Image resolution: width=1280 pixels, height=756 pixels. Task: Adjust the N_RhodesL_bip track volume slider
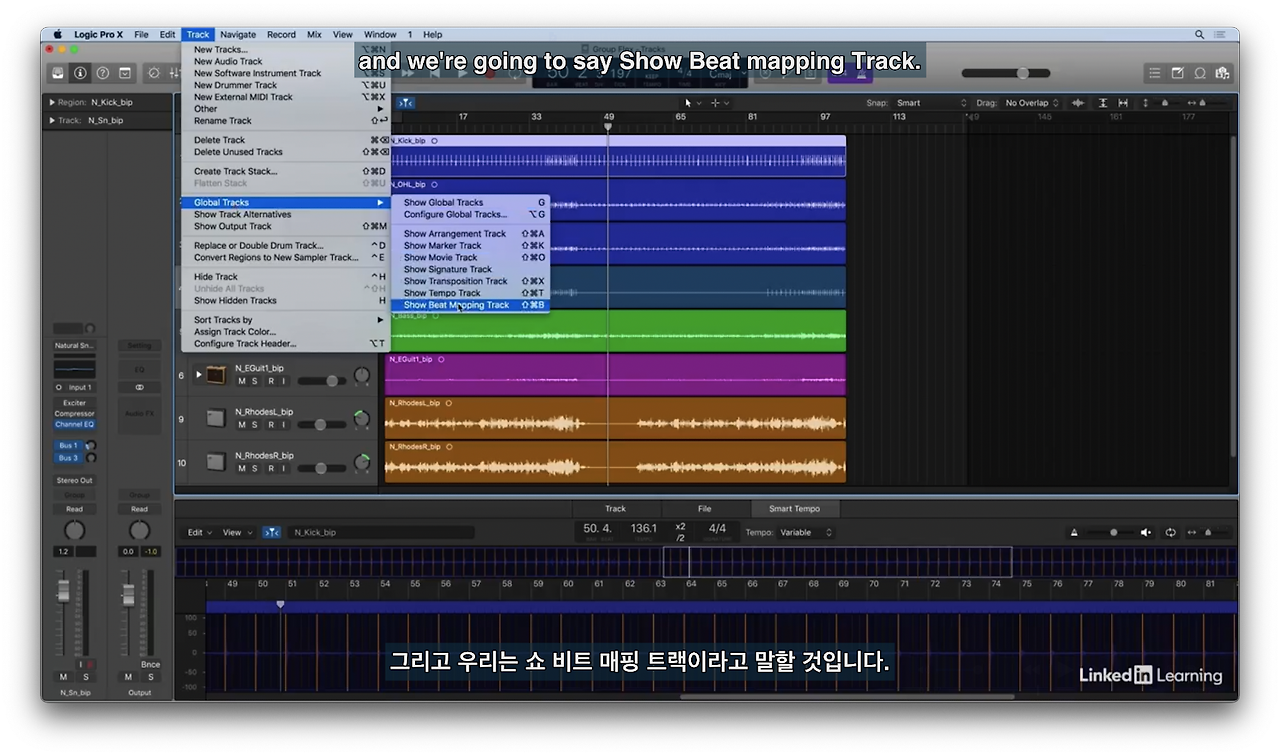click(320, 425)
